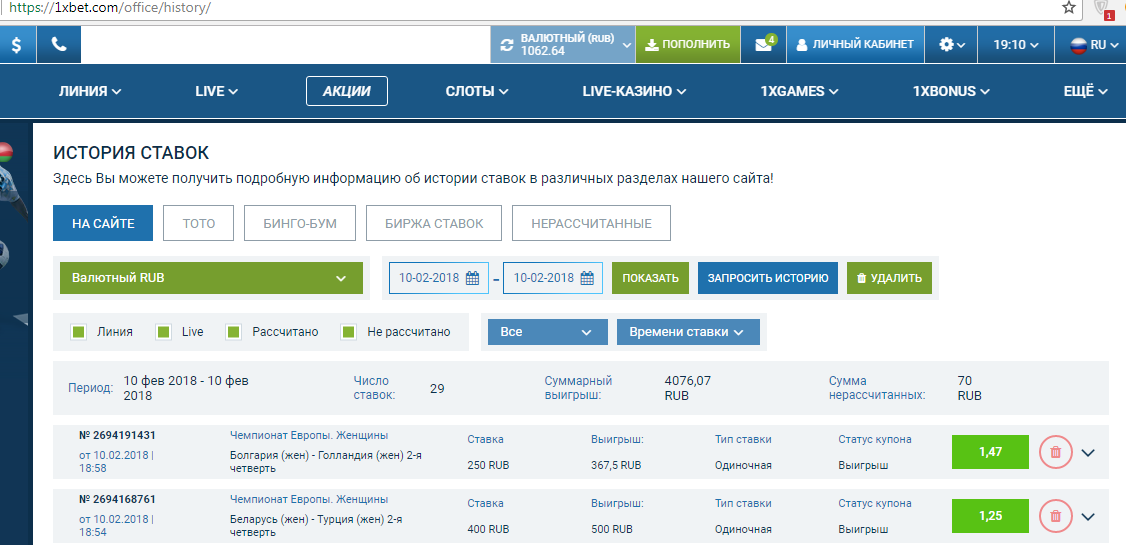Open the СЛОТЫ menu
The width and height of the screenshot is (1126, 545).
(477, 91)
